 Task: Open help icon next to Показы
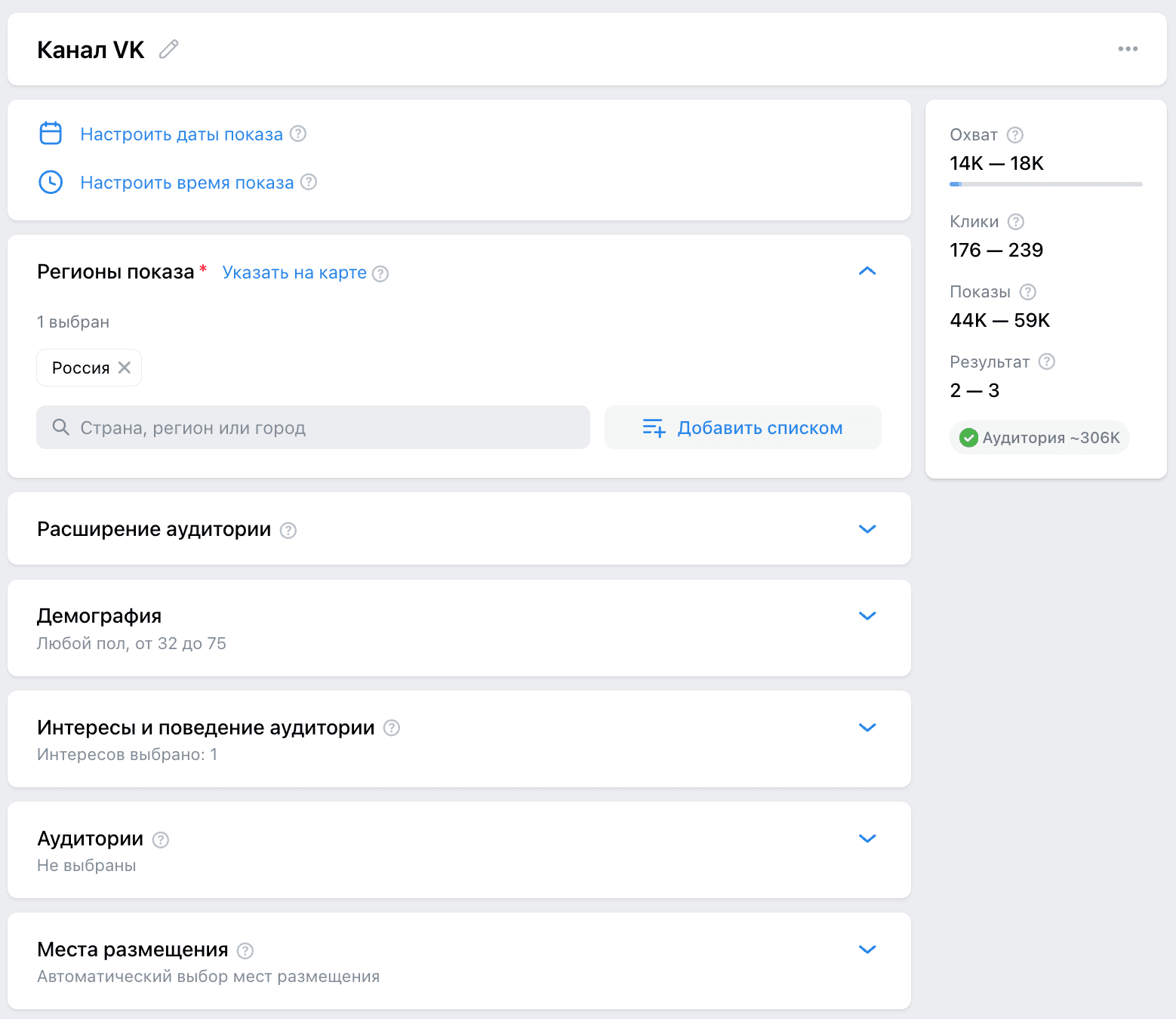coord(1028,292)
